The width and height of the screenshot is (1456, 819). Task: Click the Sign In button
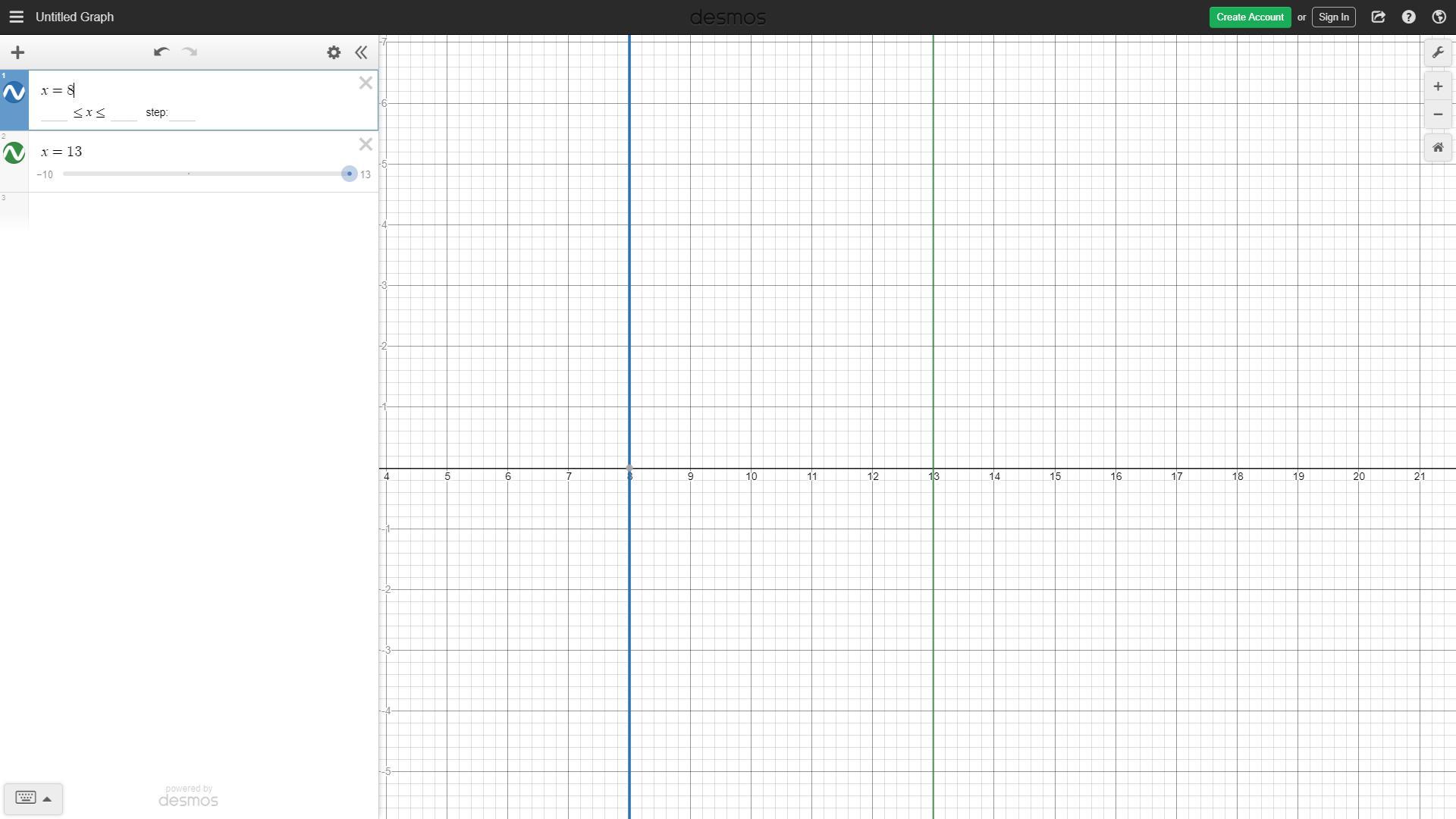point(1333,17)
